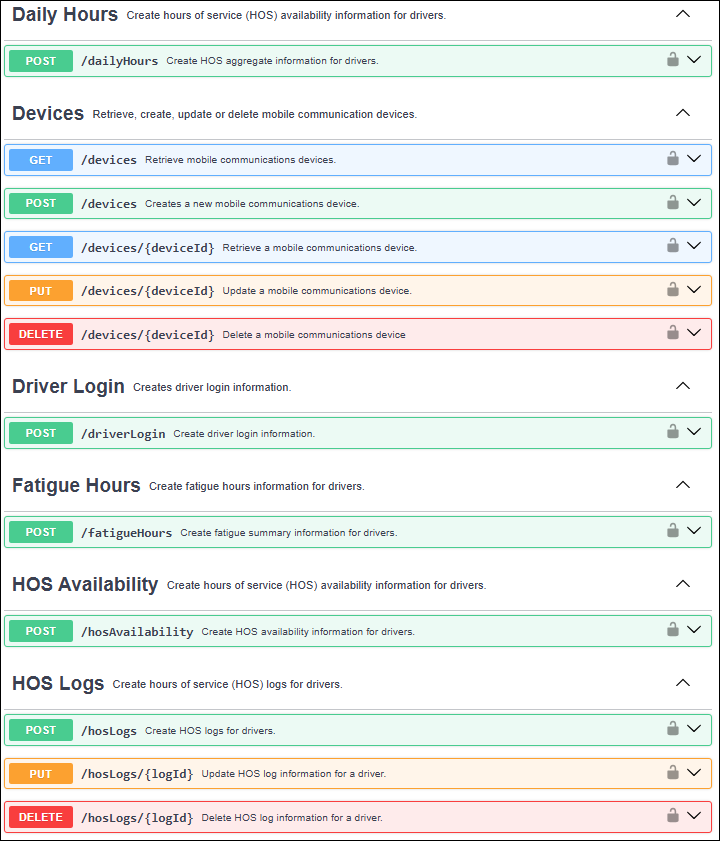The image size is (720, 841).
Task: Expand POST /fatigueHours with its down arrow
Action: [694, 531]
